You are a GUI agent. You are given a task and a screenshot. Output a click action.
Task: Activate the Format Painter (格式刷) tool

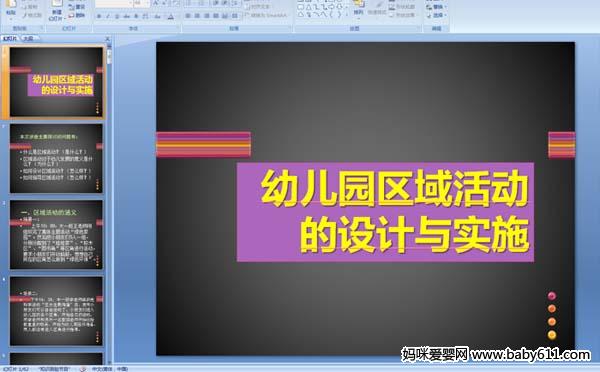pyautogui.click(x=32, y=15)
